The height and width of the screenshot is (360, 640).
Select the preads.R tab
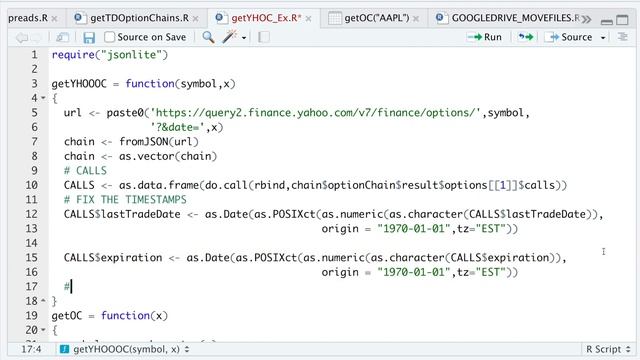click(28, 18)
